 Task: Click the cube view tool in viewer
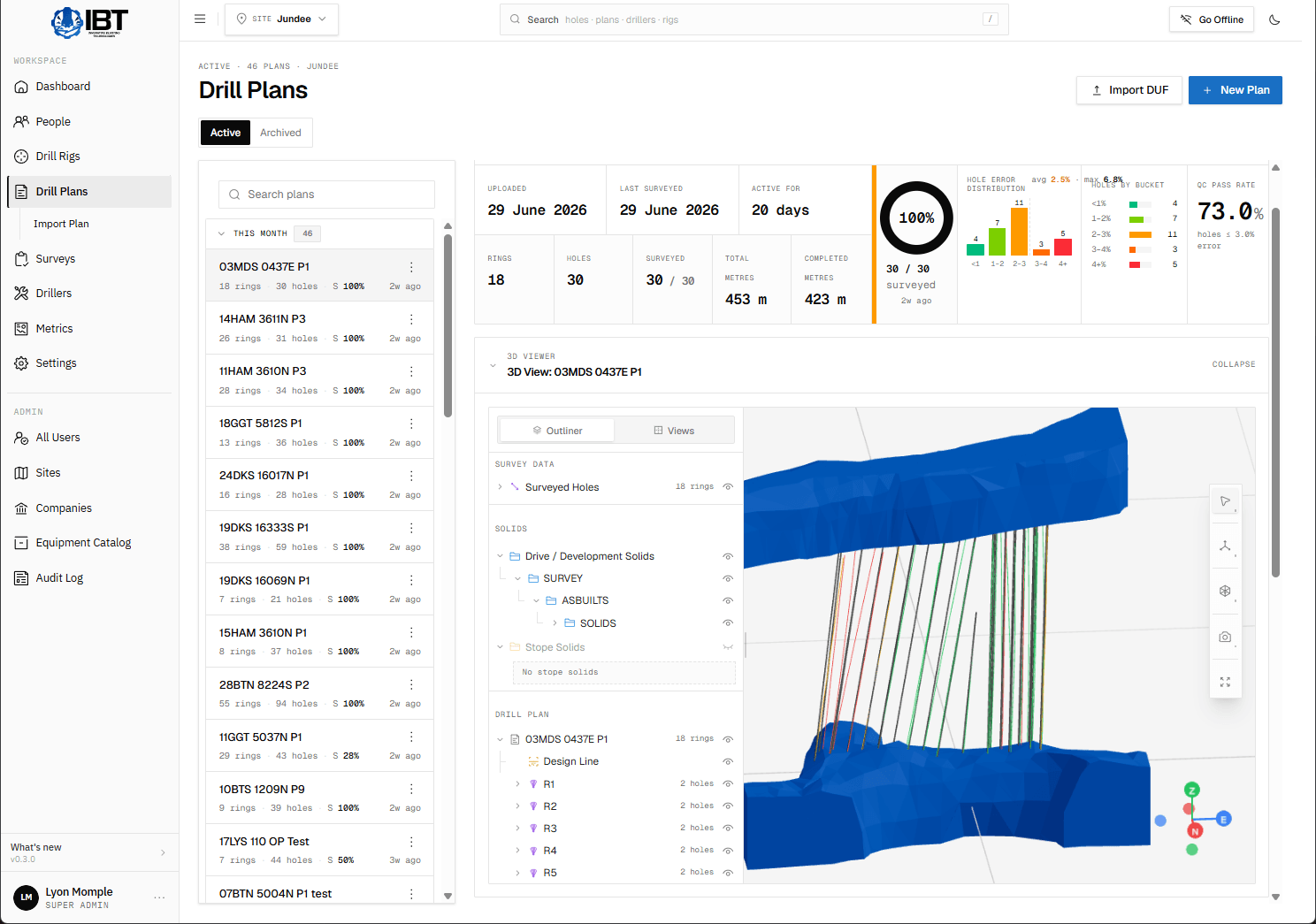point(1225,591)
